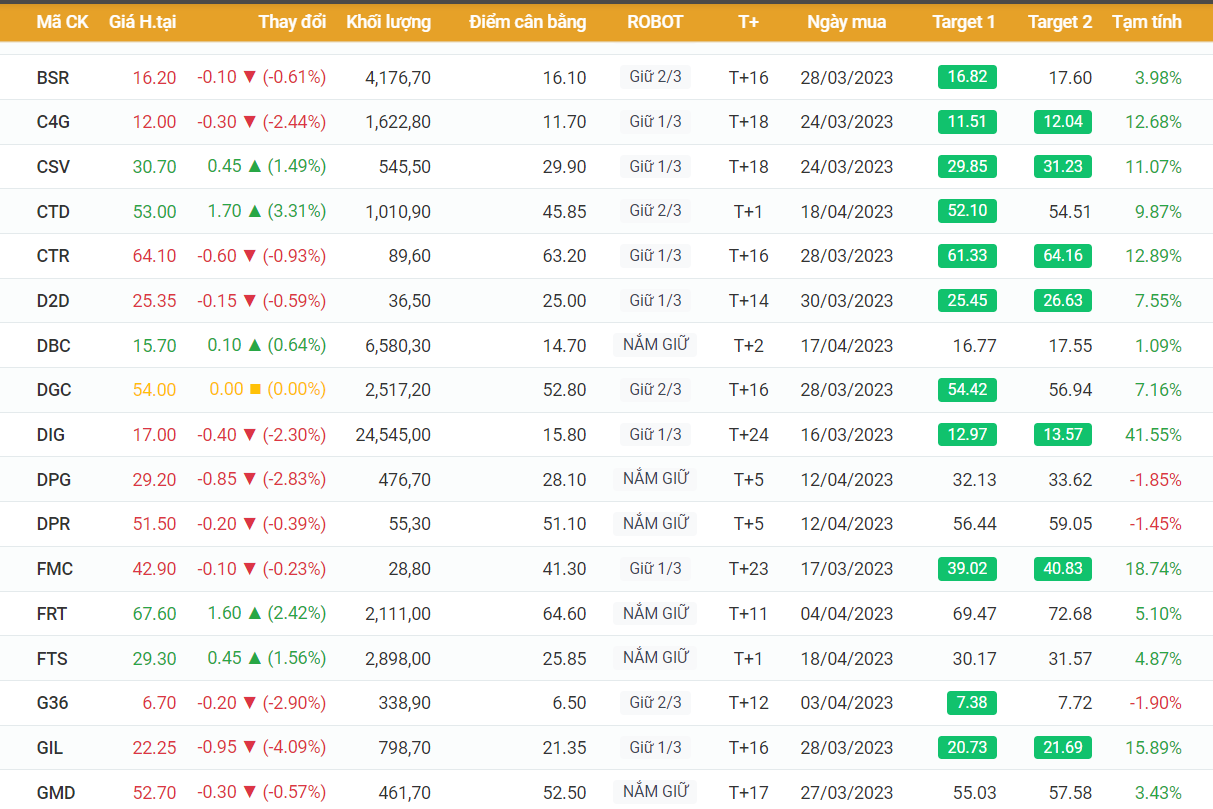Image resolution: width=1213 pixels, height=809 pixels.
Task: Click the Giữ 1/3 badge for FMC
Action: 655,568
